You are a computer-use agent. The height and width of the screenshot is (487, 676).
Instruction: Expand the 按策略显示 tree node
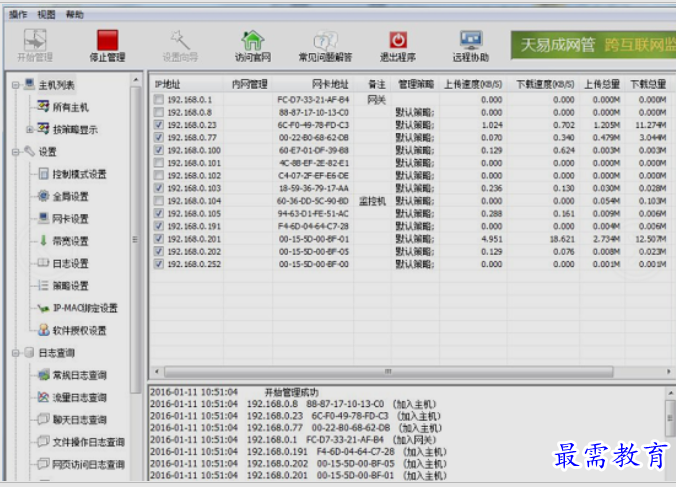(29, 129)
